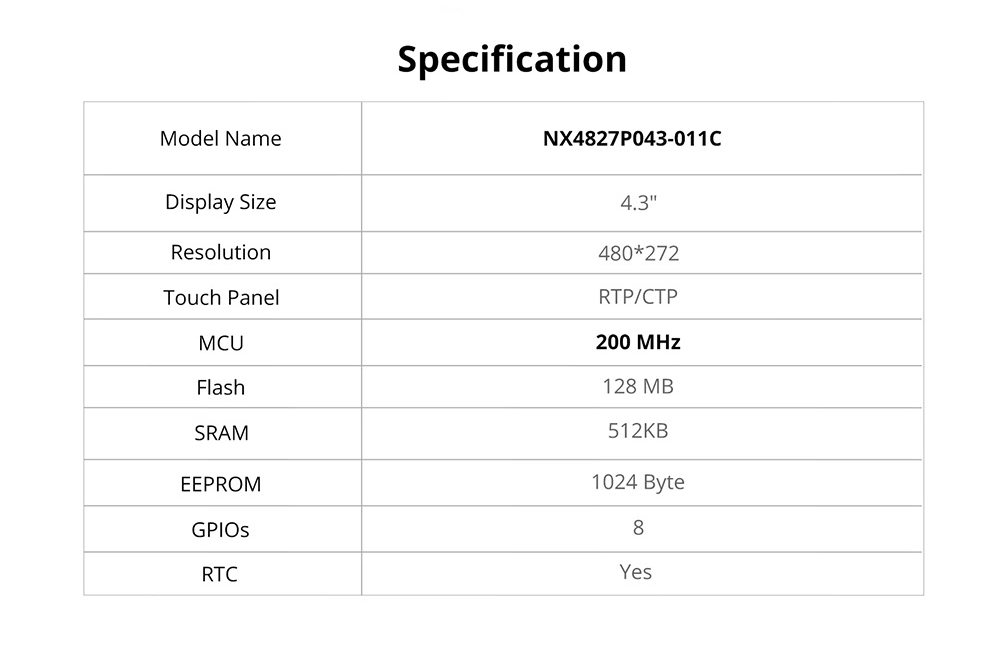Select the Model Name label cell
The height and width of the screenshot is (650, 1000).
pos(221,139)
